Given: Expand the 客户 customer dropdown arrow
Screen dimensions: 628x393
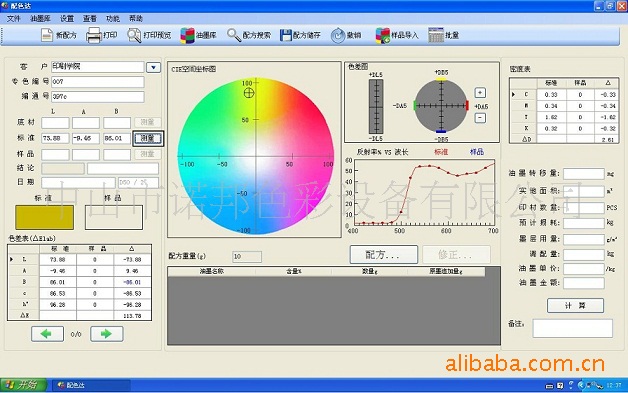Looking at the screenshot, I should tap(153, 67).
